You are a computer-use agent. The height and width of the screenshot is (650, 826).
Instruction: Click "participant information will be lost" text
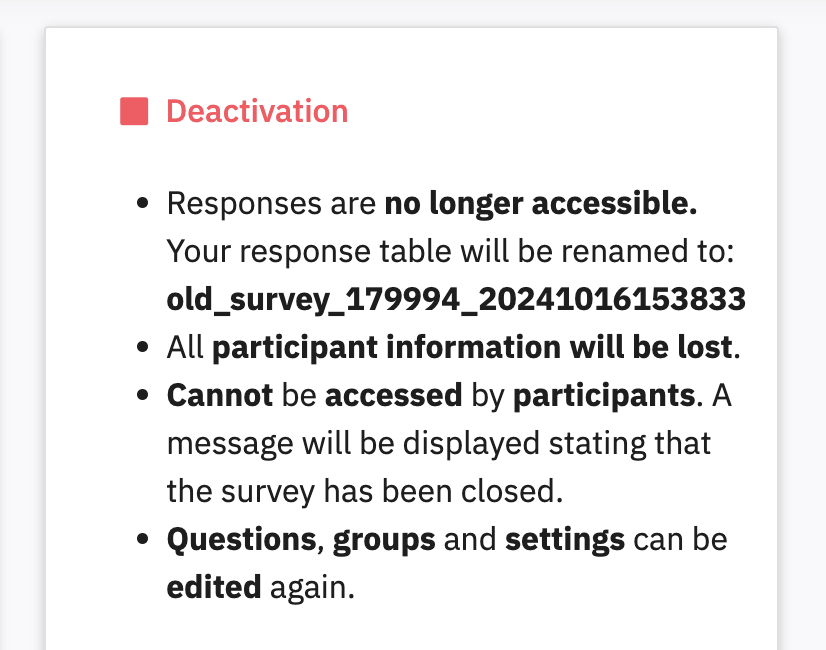472,347
